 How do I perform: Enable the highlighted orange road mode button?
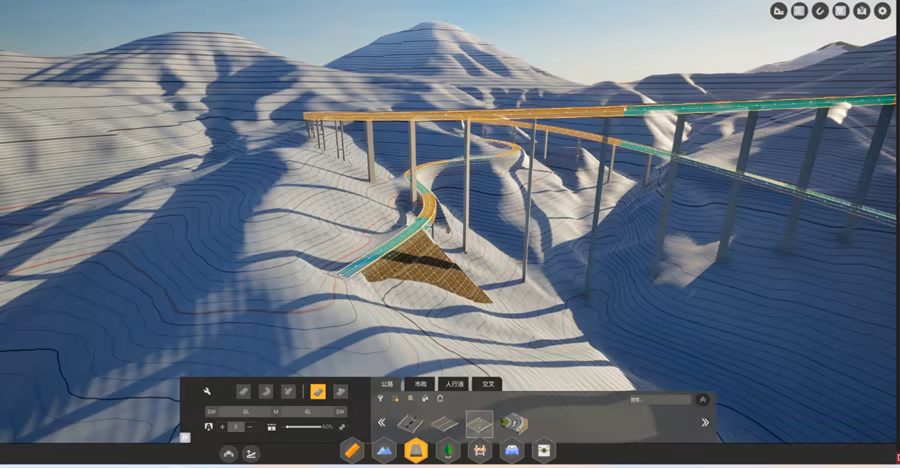(x=317, y=391)
